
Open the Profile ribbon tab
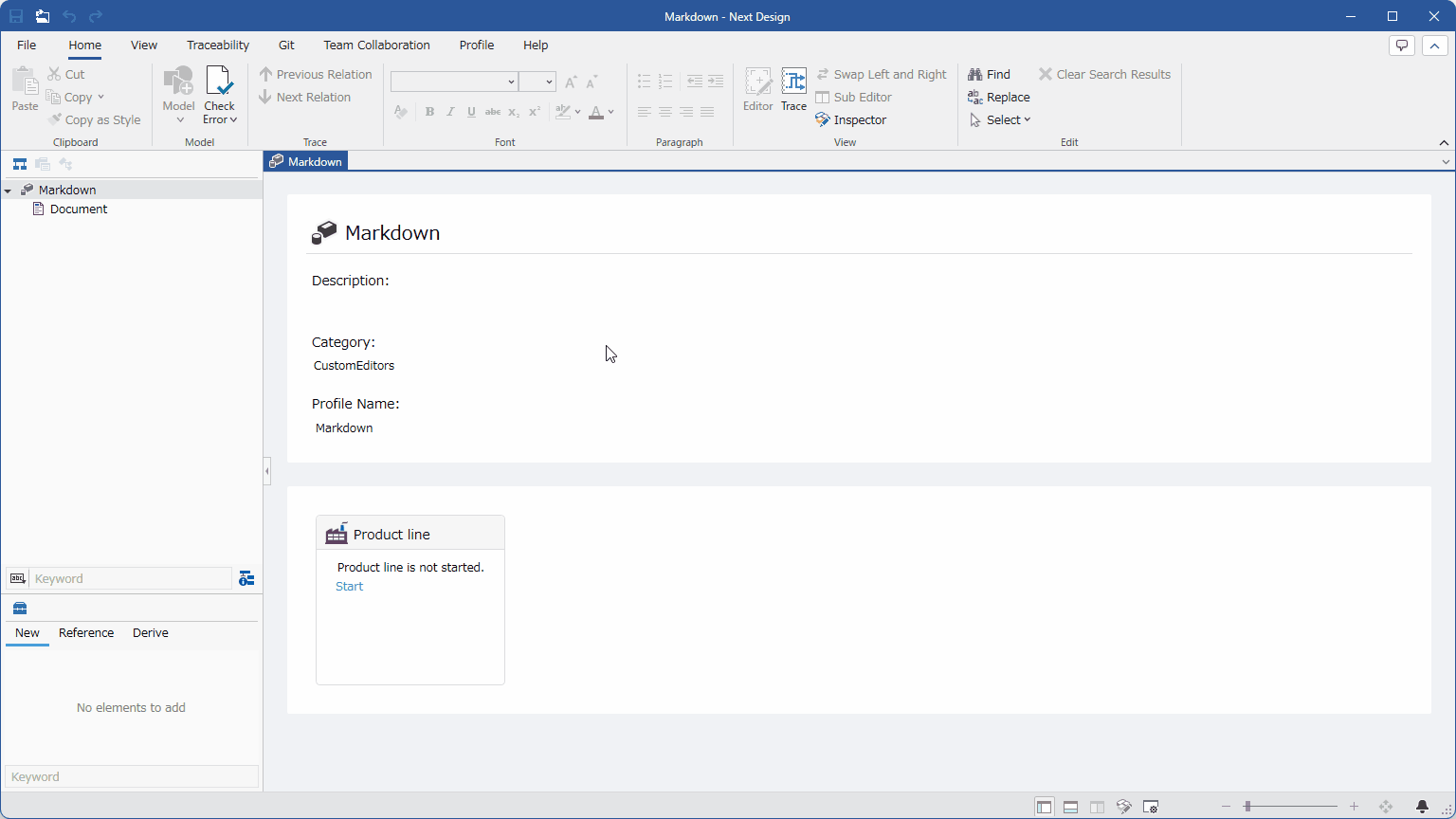tap(477, 45)
